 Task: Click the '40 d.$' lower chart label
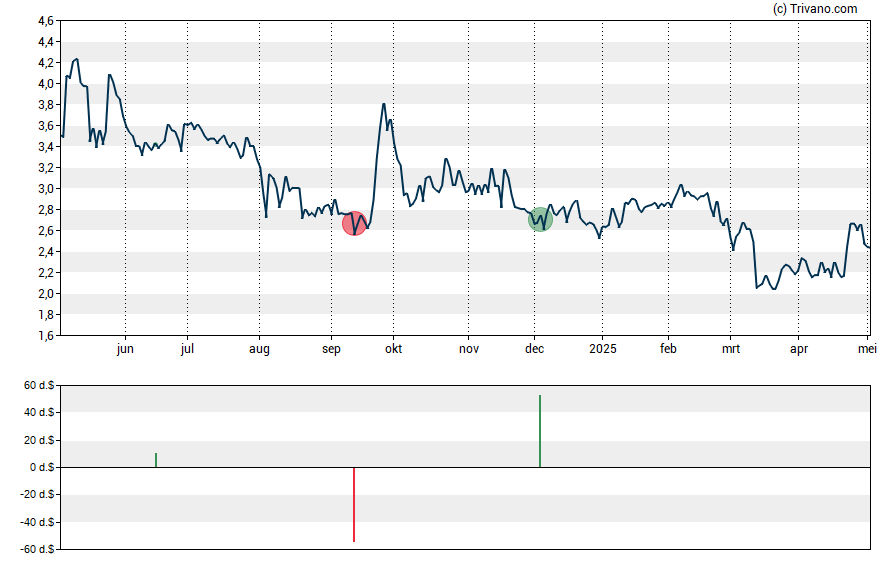pyautogui.click(x=39, y=412)
